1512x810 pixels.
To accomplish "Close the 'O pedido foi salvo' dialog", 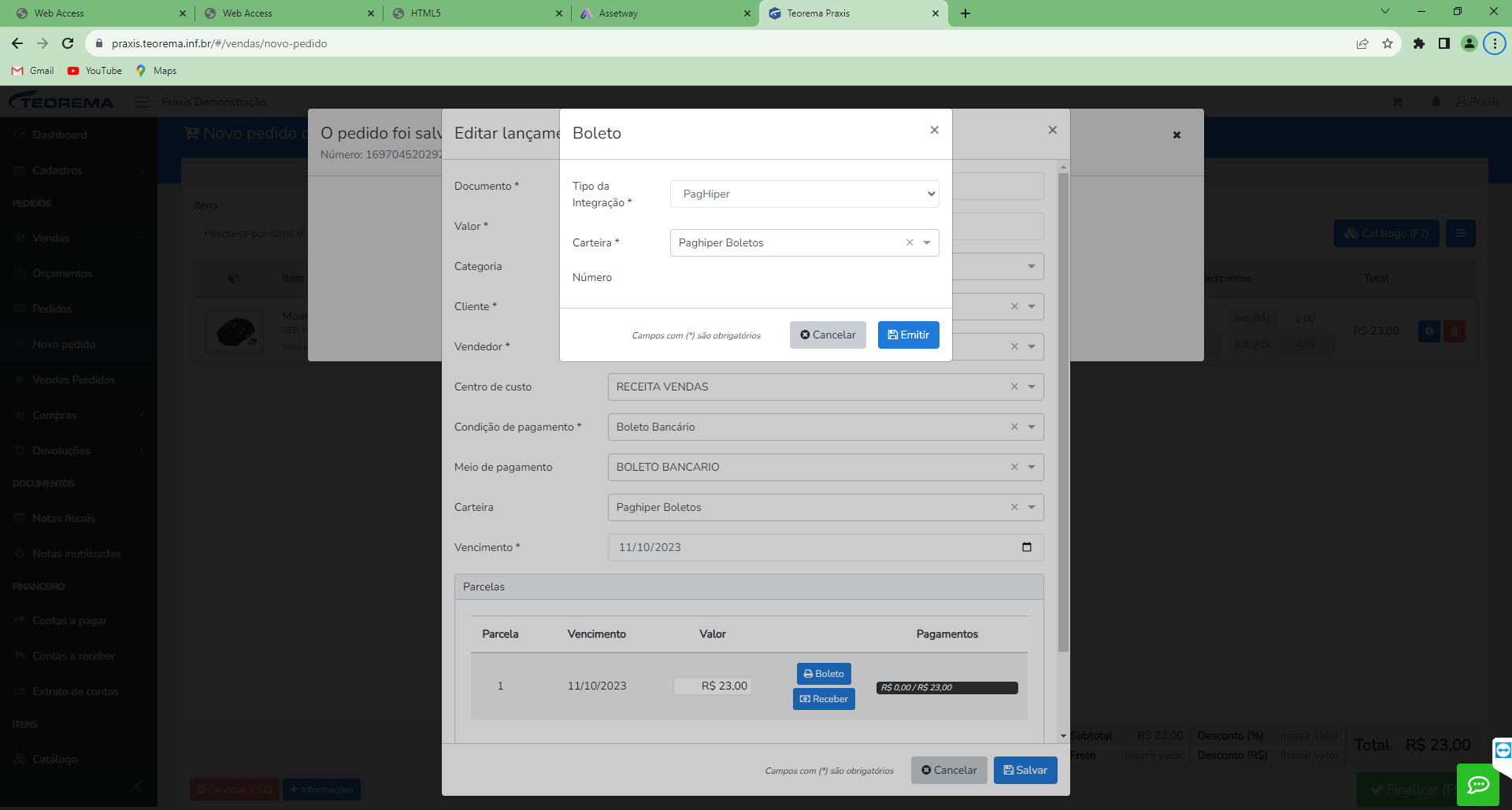I will [x=1177, y=135].
